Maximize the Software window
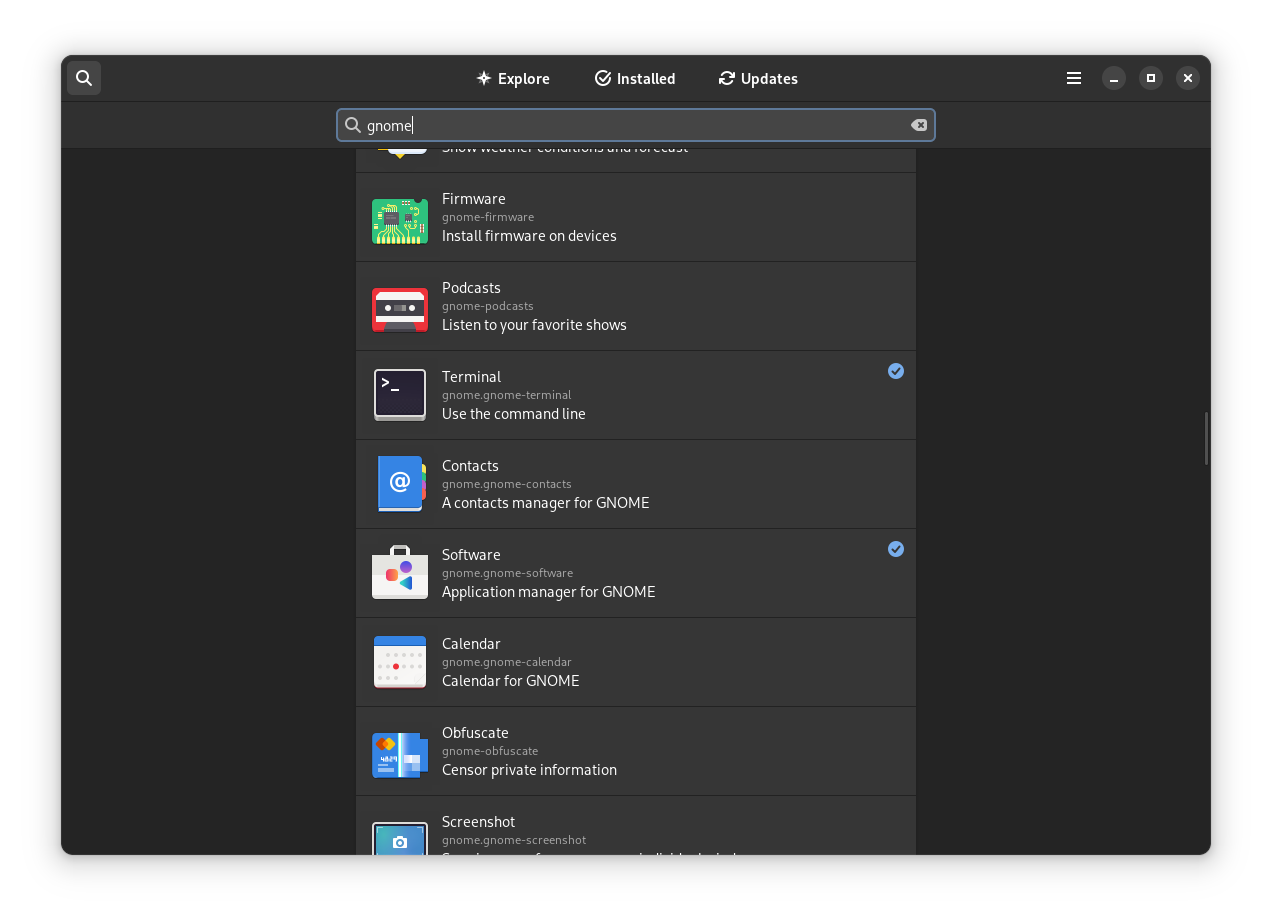The image size is (1272, 922). [1151, 78]
